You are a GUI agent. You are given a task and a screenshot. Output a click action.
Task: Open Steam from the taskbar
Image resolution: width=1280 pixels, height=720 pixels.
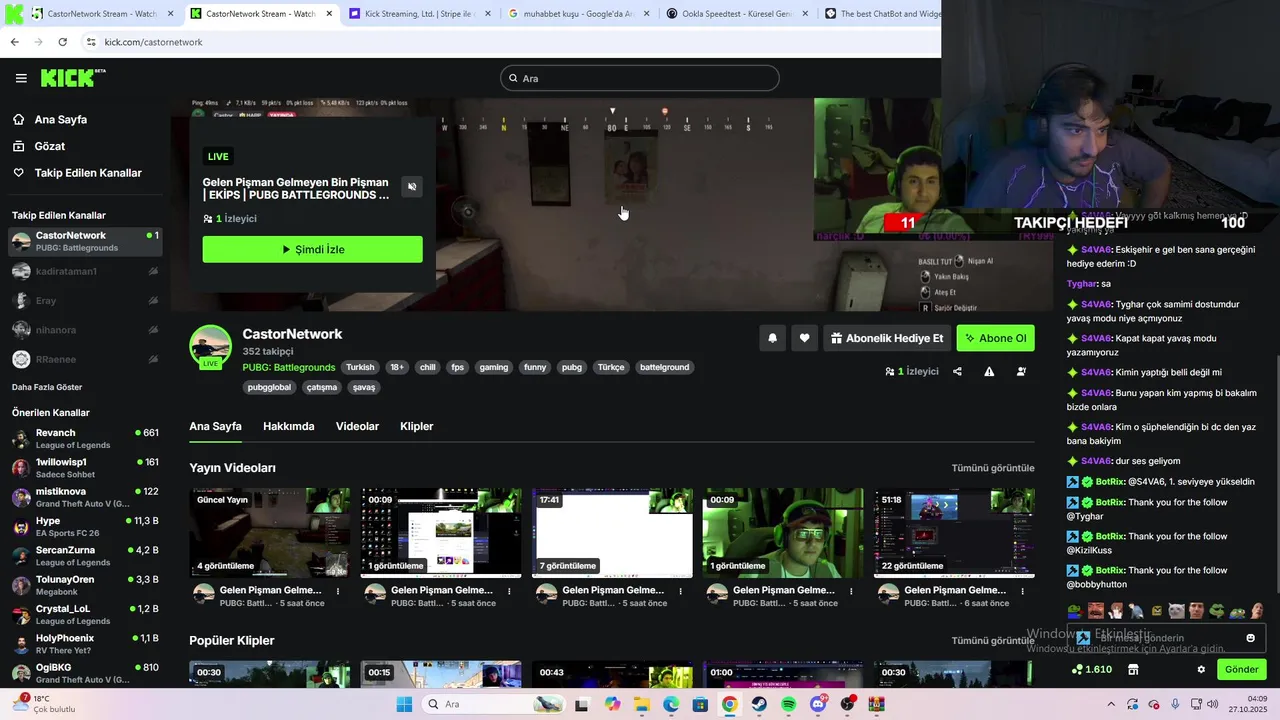point(759,704)
